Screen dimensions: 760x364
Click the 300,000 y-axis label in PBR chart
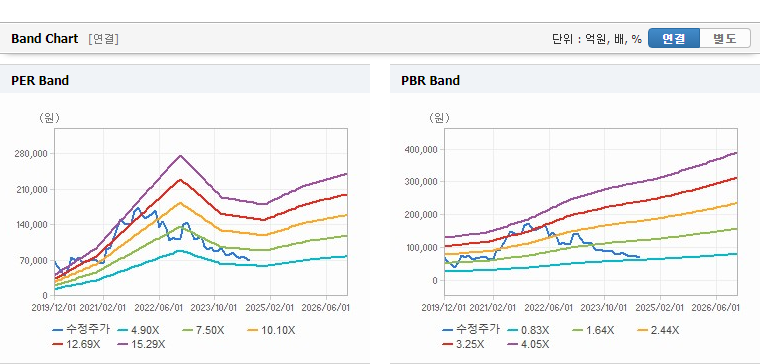(x=421, y=182)
